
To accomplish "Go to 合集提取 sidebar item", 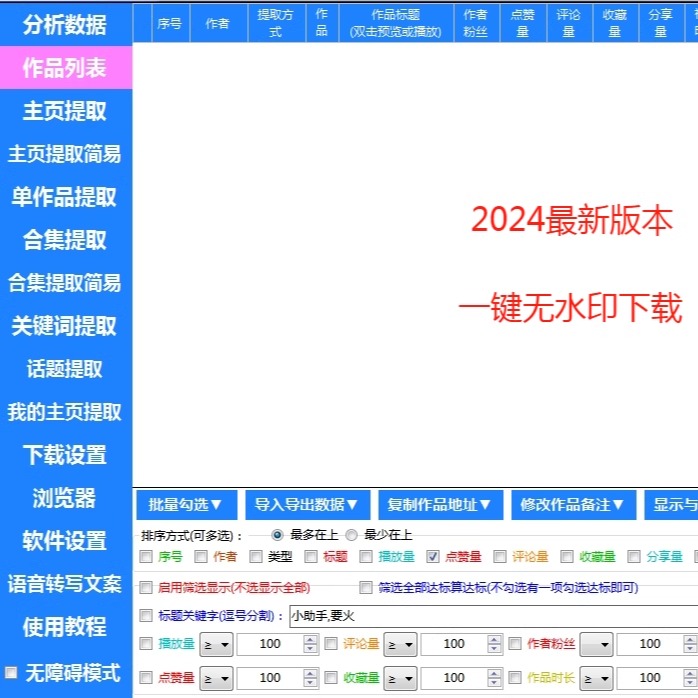I will (65, 240).
